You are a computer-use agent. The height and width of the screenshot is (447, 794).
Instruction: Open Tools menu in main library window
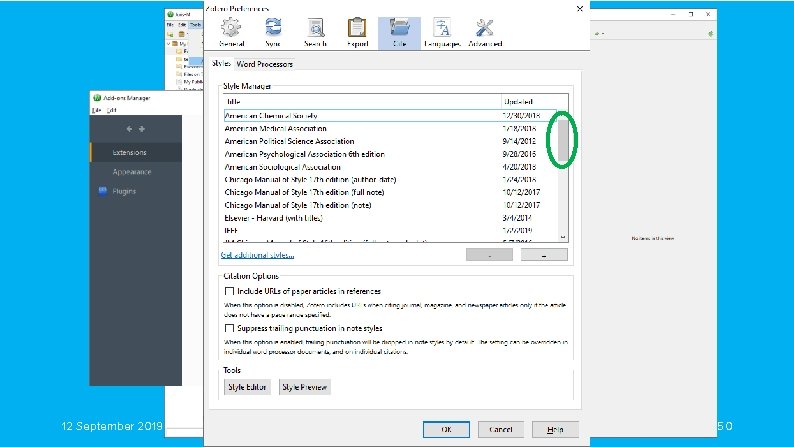coord(195,24)
